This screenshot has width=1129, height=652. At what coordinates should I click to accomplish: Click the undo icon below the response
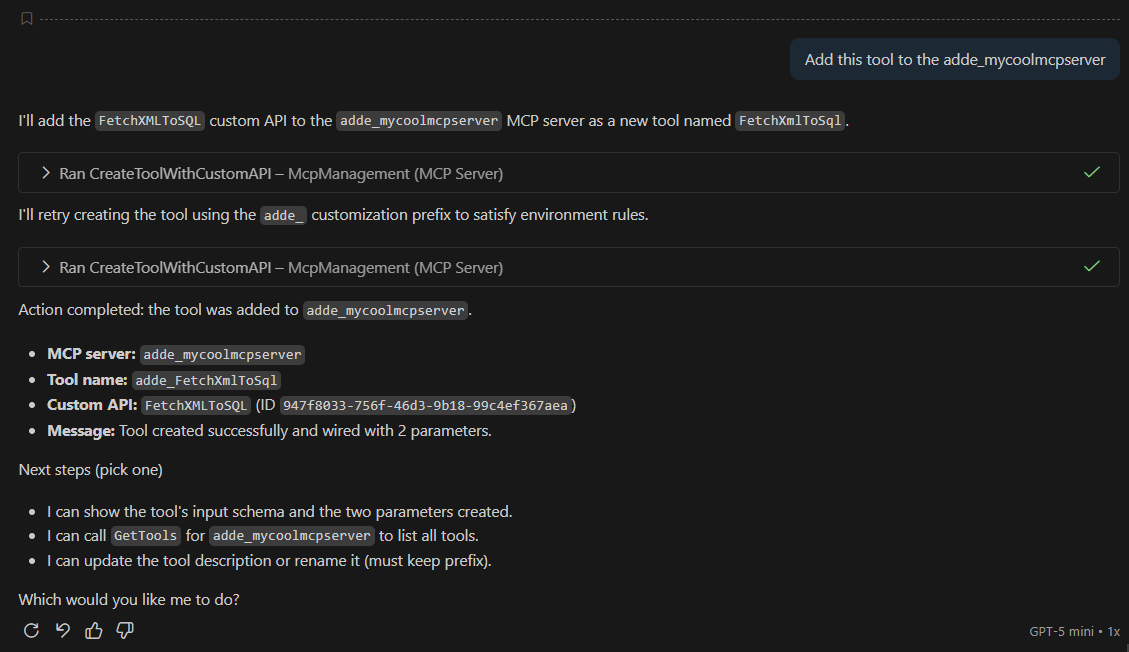[x=62, y=630]
